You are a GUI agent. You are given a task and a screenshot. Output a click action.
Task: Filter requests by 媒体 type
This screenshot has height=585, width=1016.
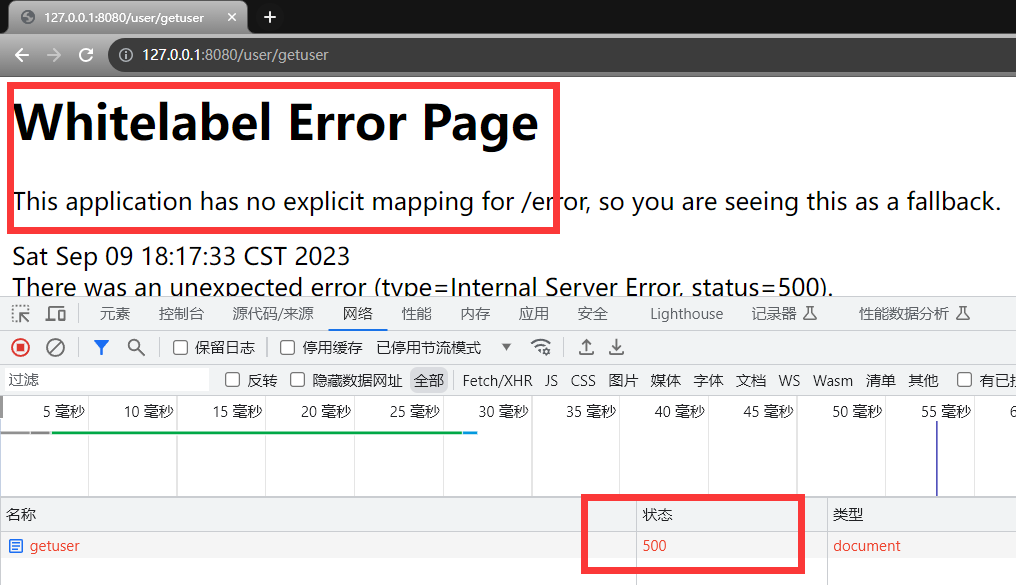665,381
